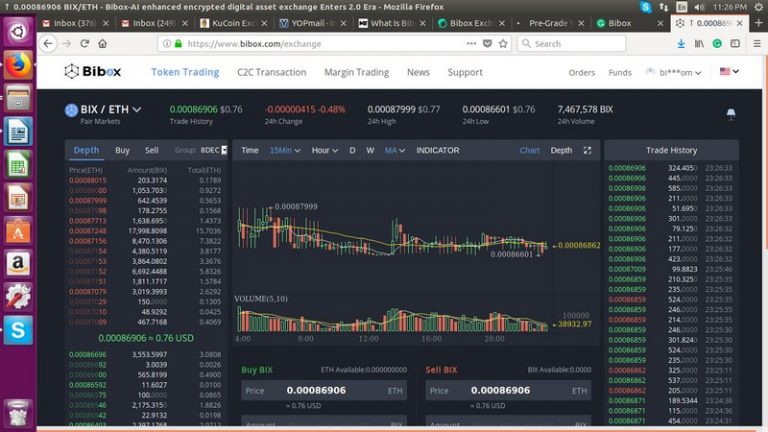Open the language flag dropdown
The height and width of the screenshot is (432, 768).
pyautogui.click(x=729, y=72)
